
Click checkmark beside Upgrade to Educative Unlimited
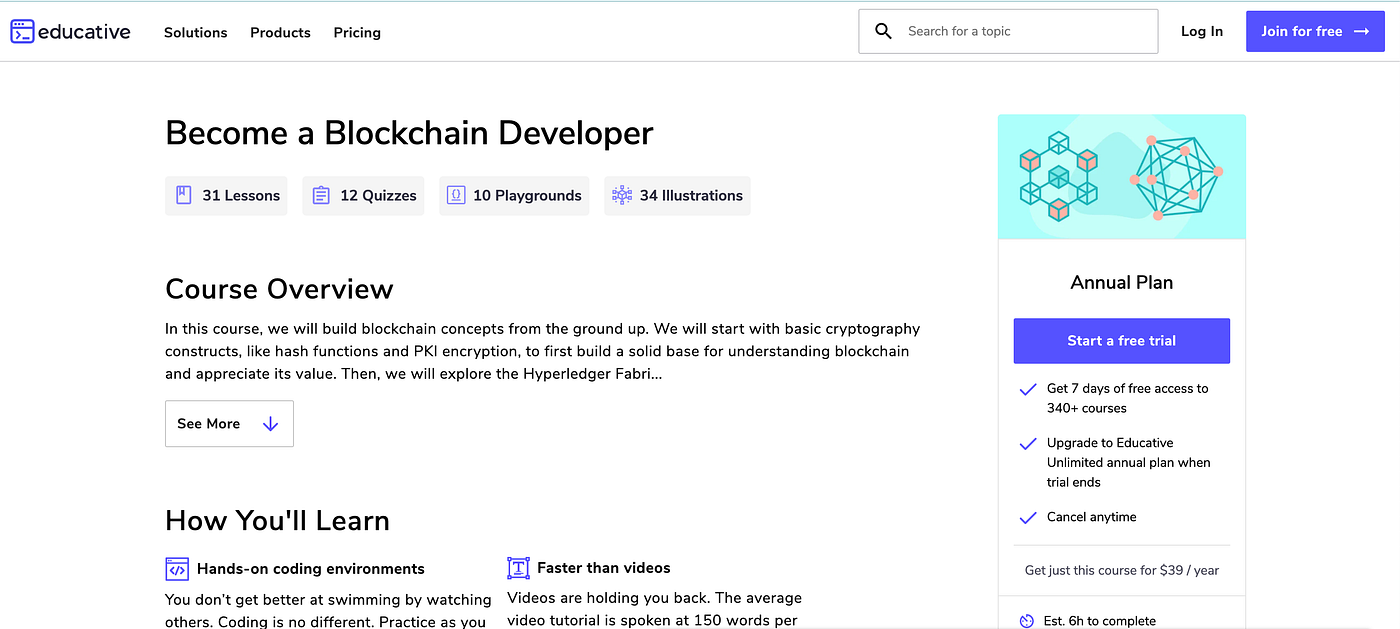(x=1027, y=443)
